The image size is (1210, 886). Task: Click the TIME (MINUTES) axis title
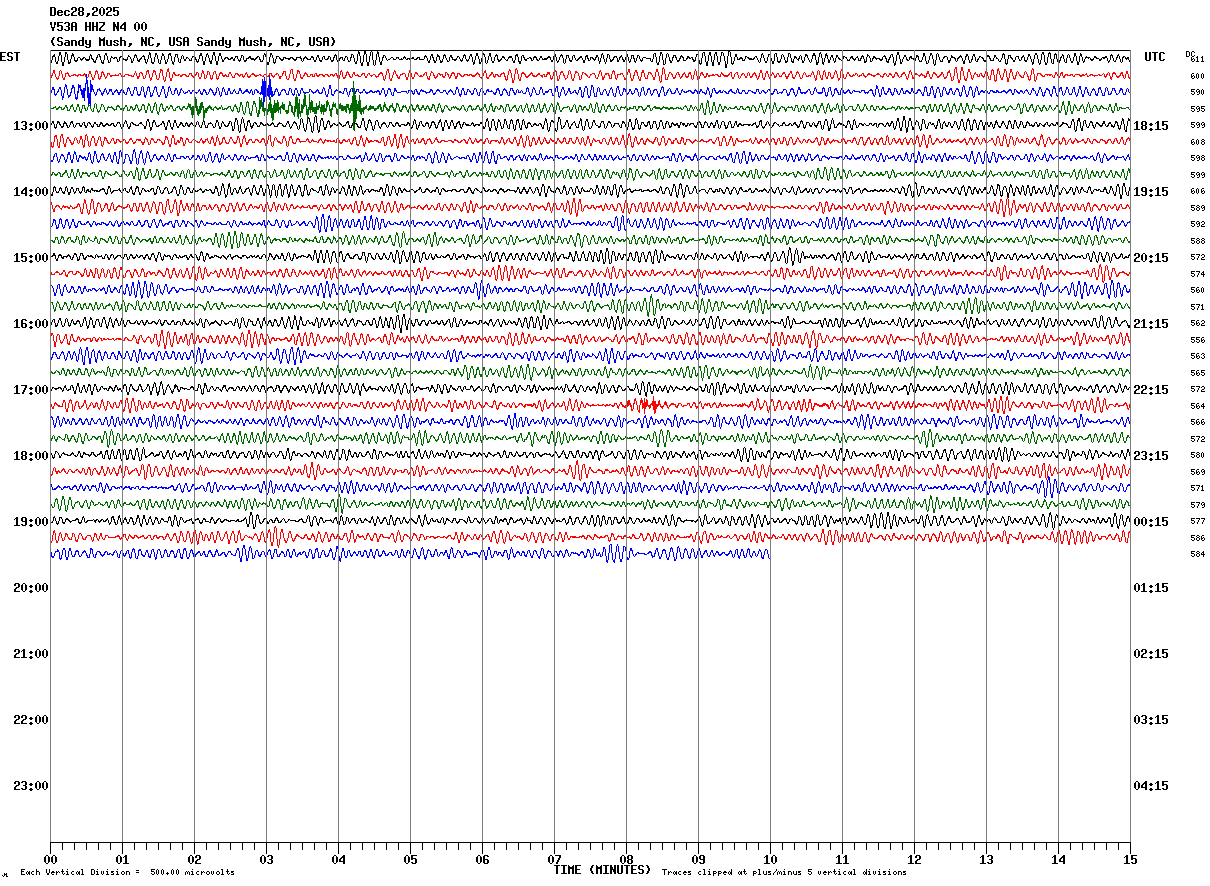[x=602, y=870]
